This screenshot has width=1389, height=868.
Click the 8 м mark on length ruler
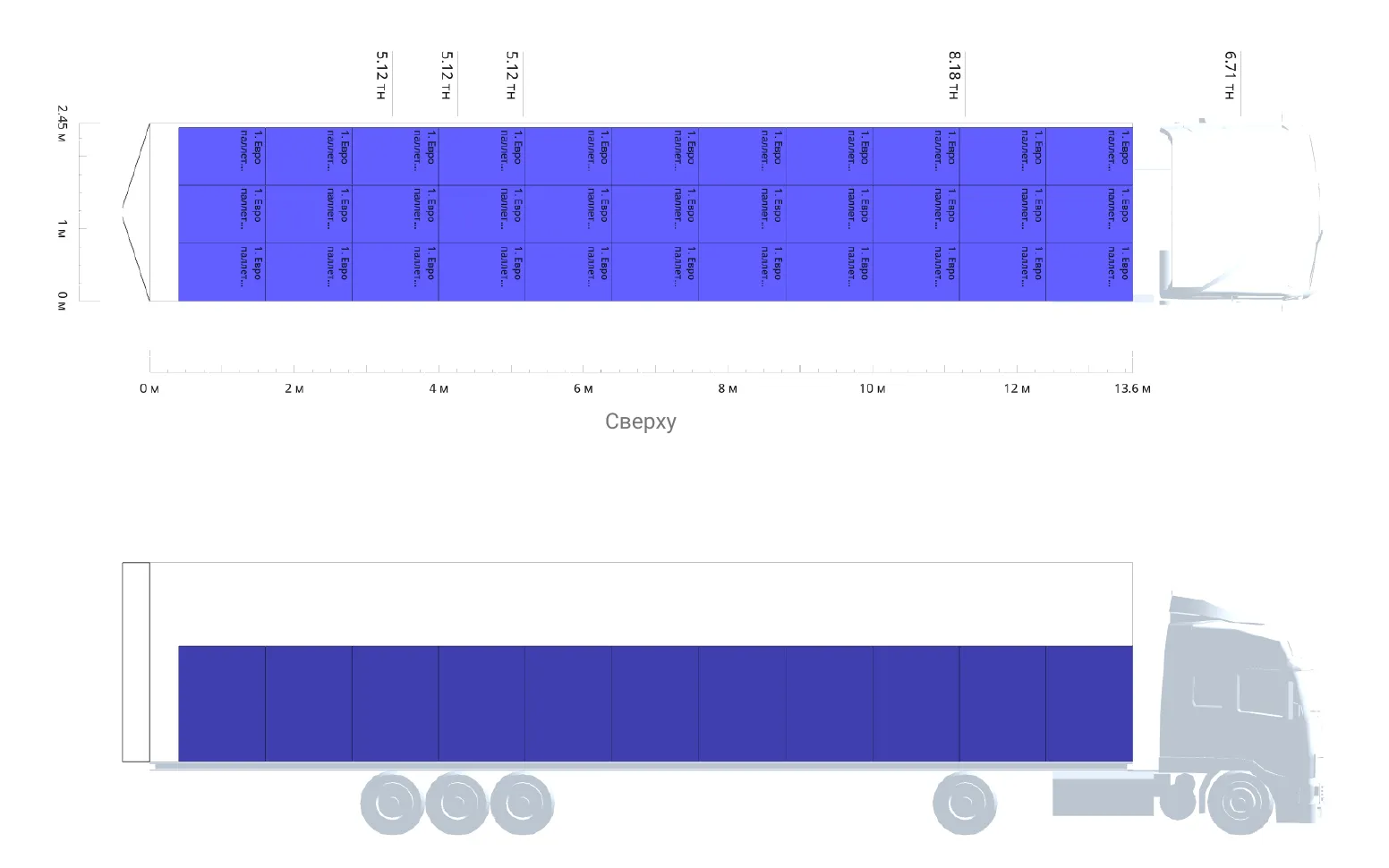[728, 388]
